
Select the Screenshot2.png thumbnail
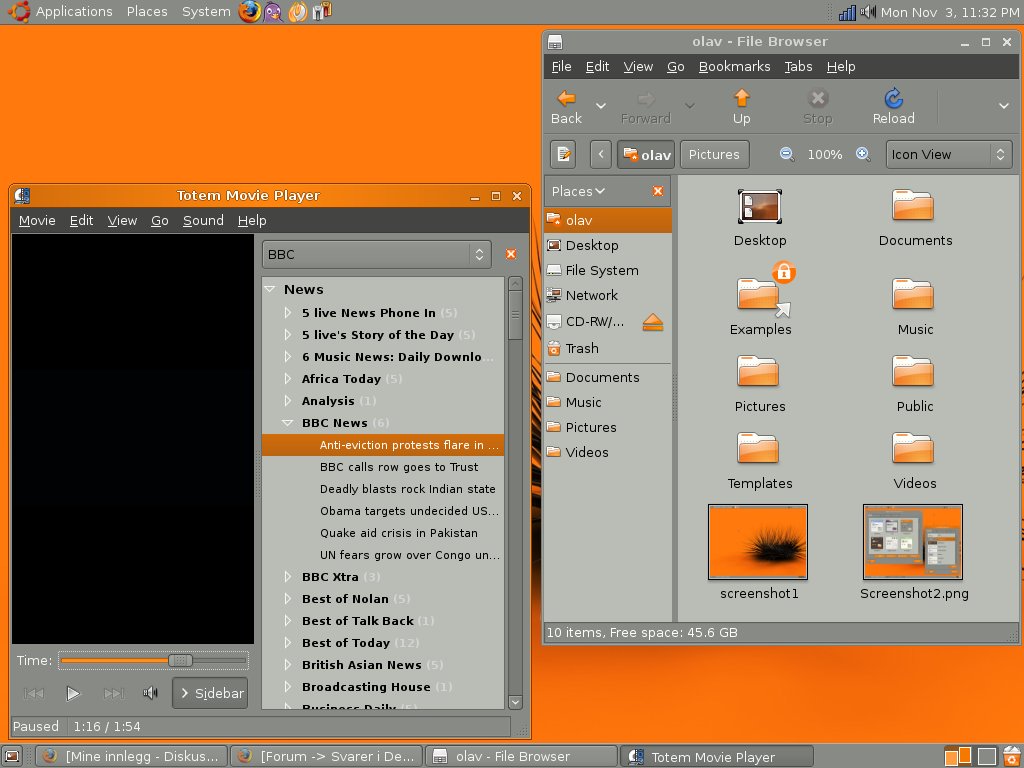[x=912, y=542]
